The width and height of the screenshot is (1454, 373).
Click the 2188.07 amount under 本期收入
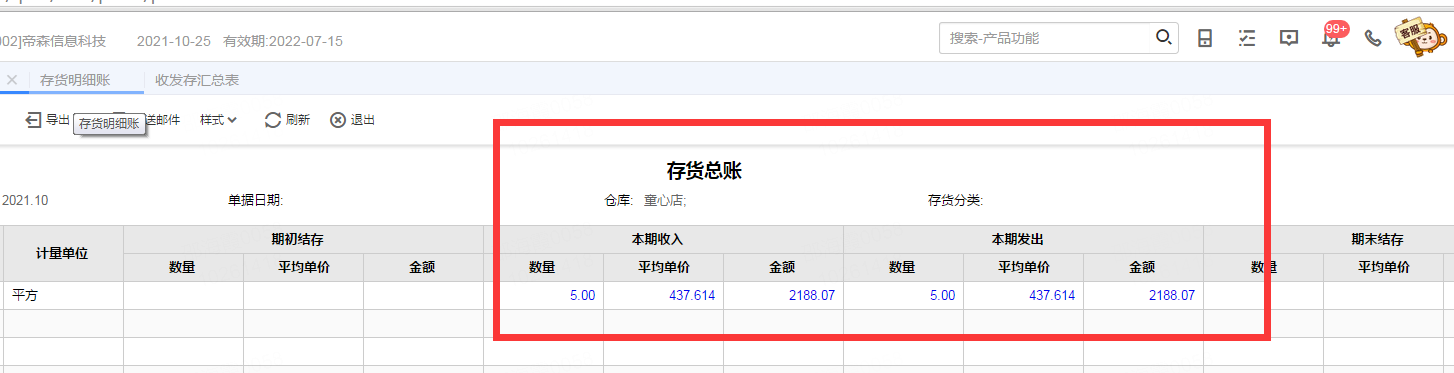point(811,296)
